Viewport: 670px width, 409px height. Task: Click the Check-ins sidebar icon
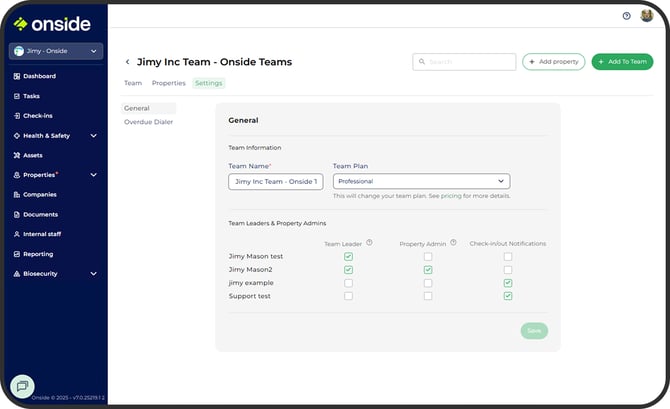(17, 116)
